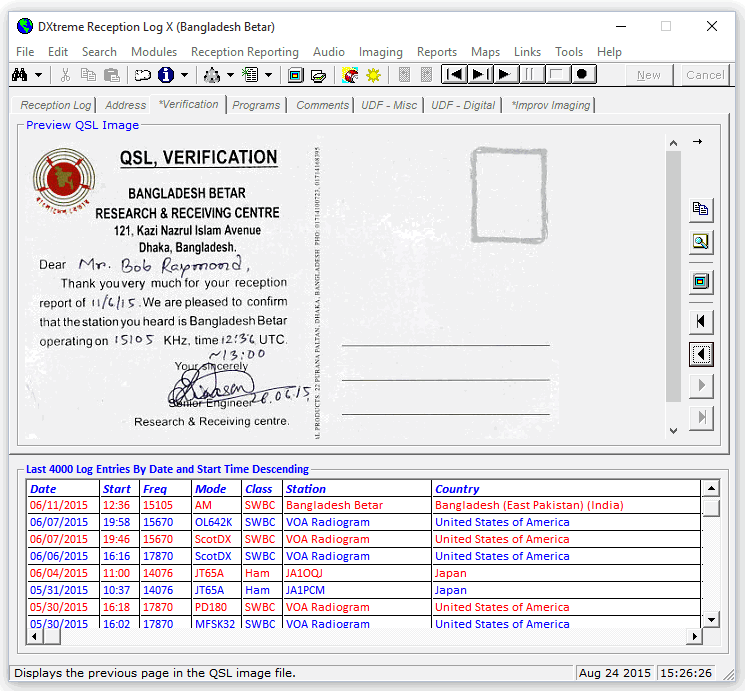
Task: Switch to the Address tab
Action: click(x=125, y=105)
